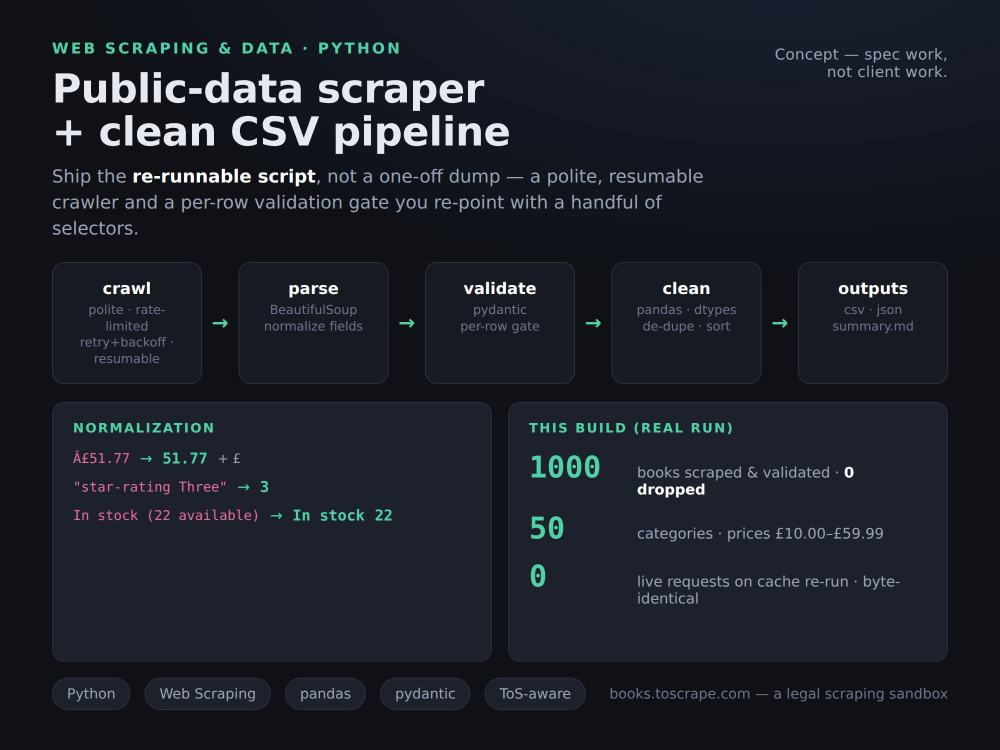The image size is (1000, 750).
Task: Click the arrow between parse and validate
Action: (x=406, y=323)
